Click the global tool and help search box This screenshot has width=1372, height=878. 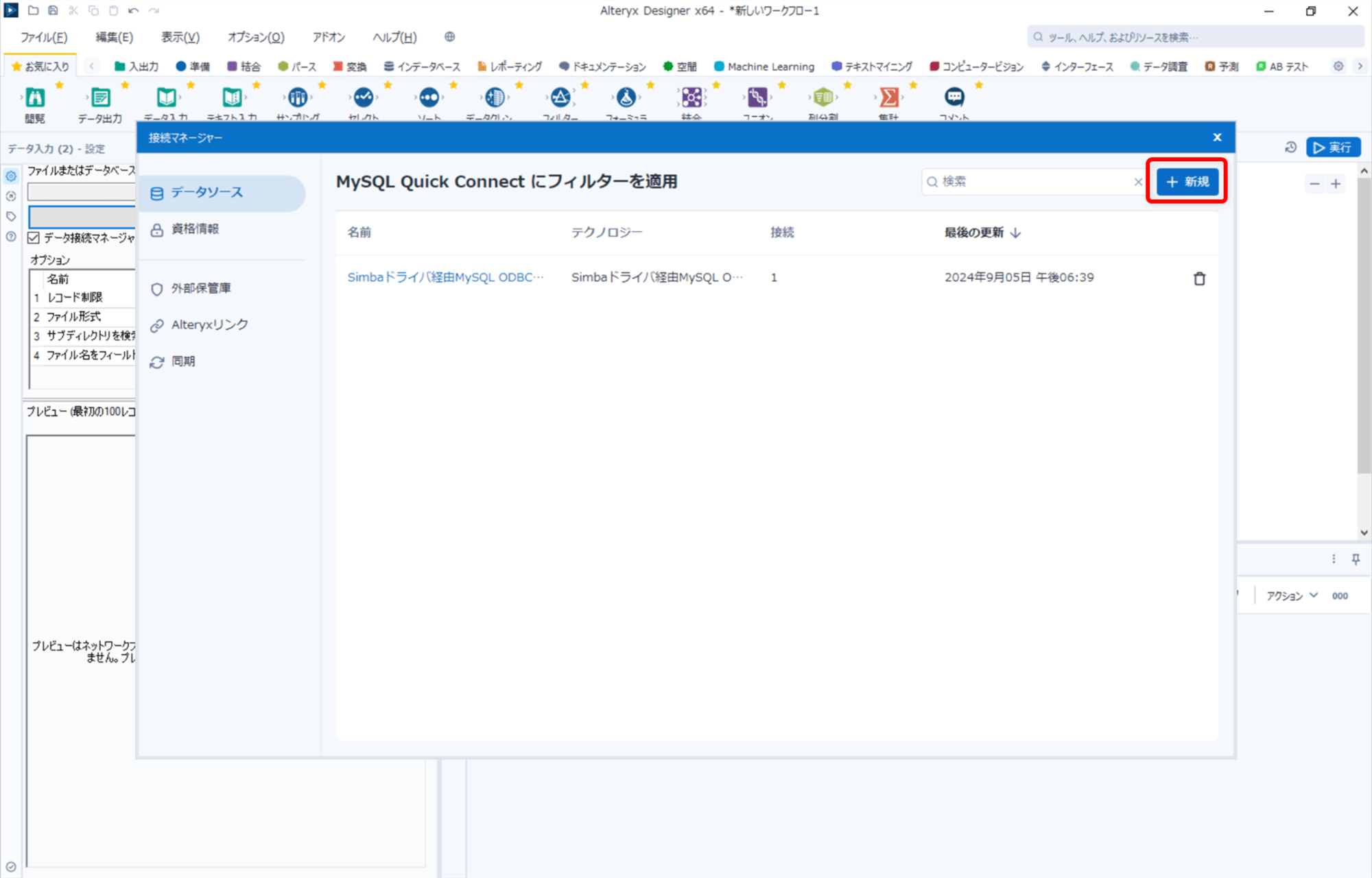pyautogui.click(x=1195, y=37)
